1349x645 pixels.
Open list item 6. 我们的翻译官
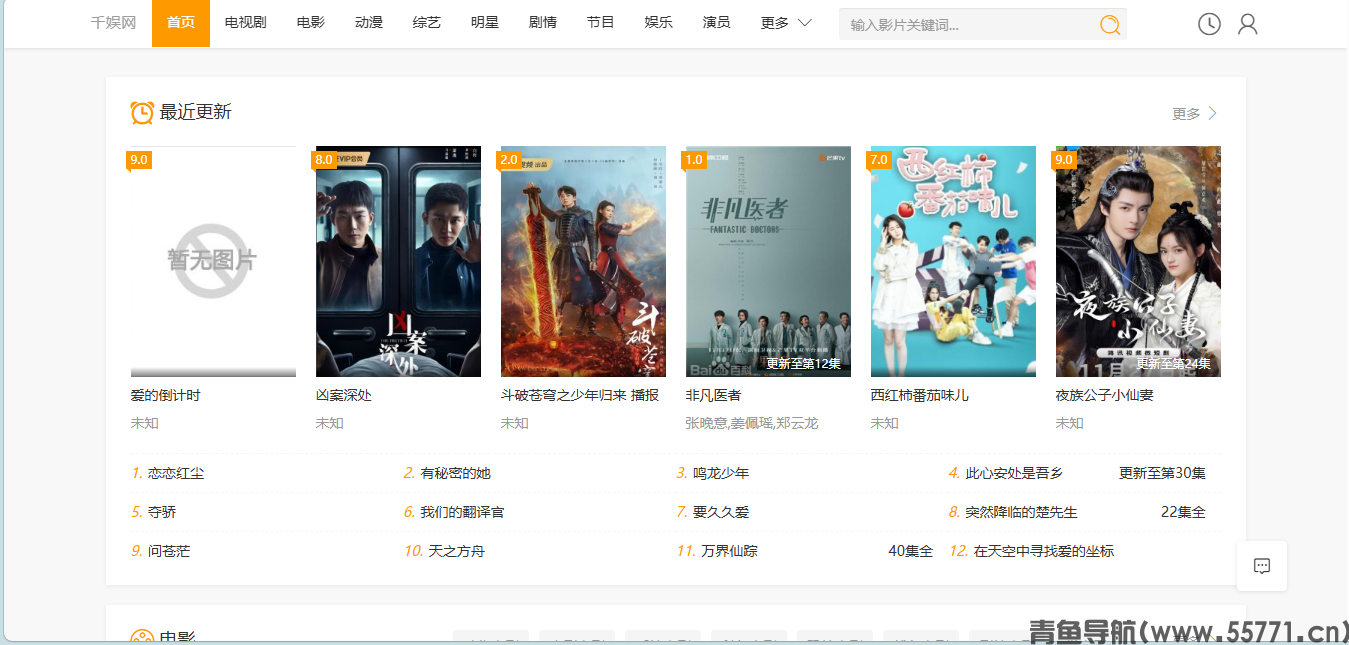tap(455, 513)
